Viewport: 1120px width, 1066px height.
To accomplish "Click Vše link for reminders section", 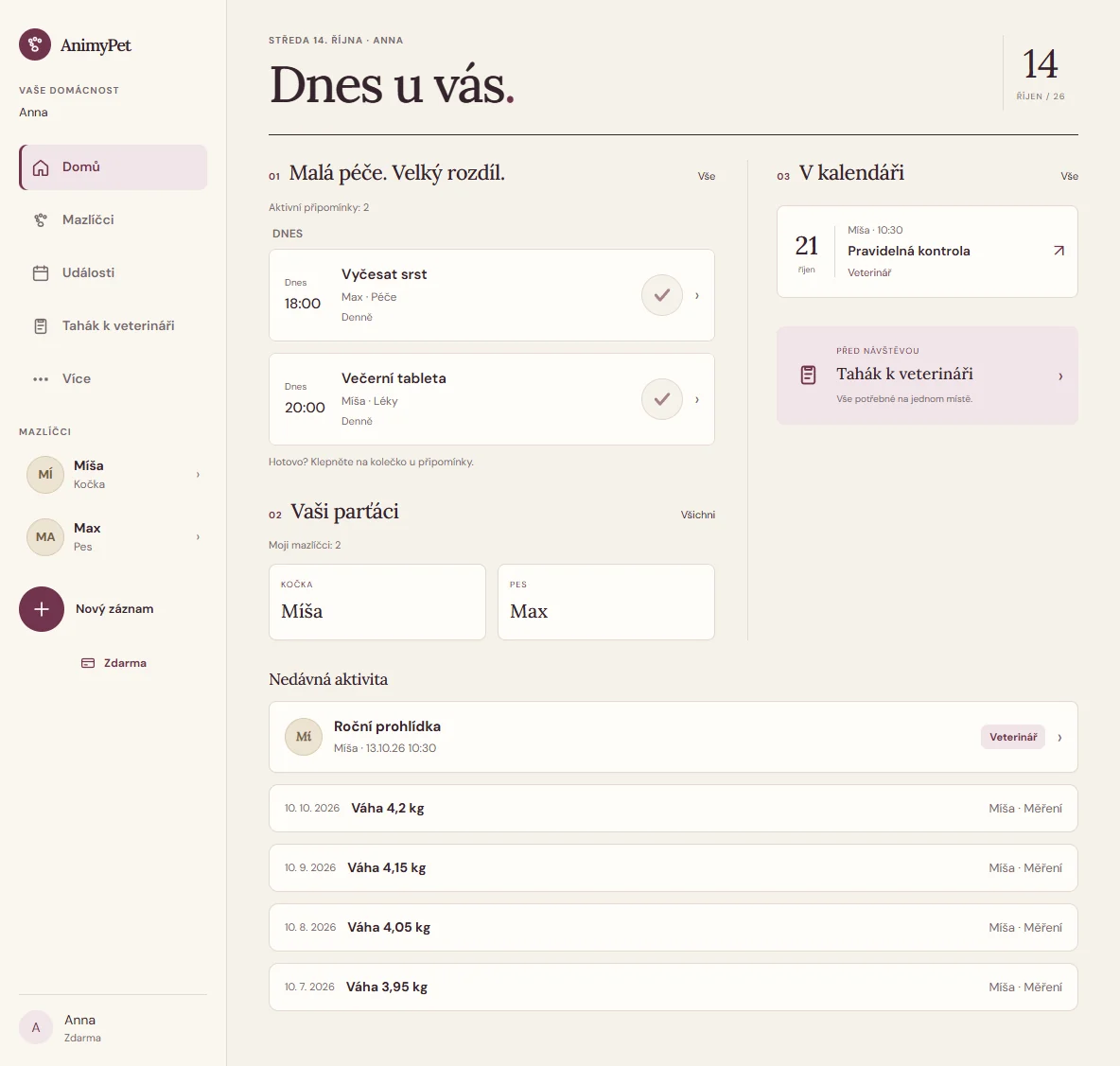I will pos(707,176).
